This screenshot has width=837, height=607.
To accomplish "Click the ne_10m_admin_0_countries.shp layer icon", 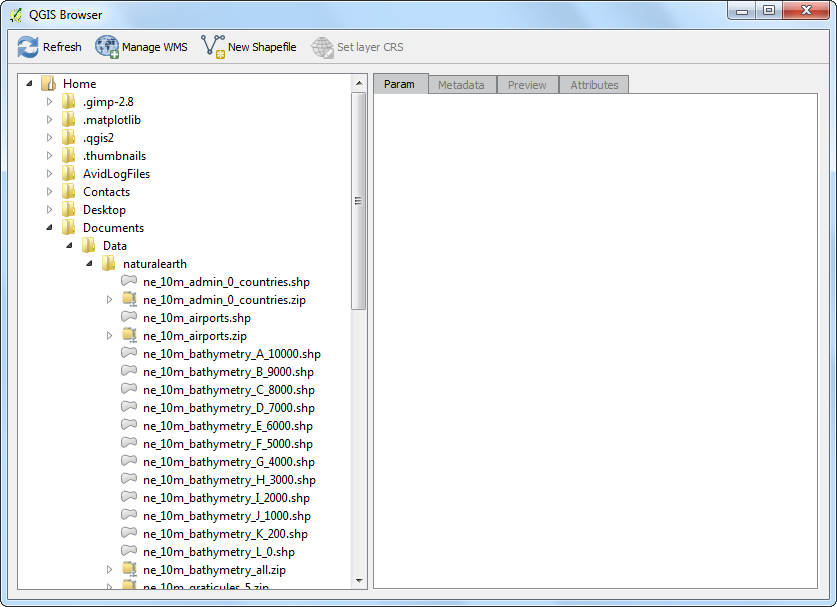I will pyautogui.click(x=129, y=280).
